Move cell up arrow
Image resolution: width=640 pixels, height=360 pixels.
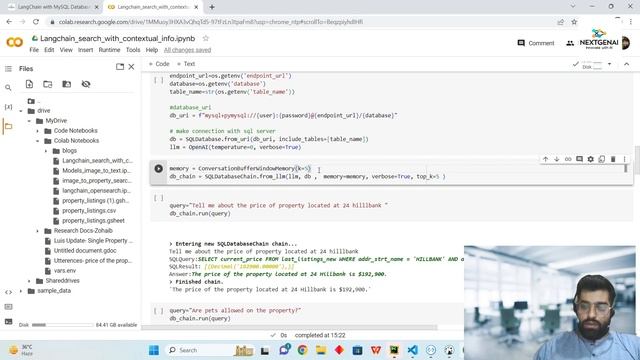(x=545, y=159)
